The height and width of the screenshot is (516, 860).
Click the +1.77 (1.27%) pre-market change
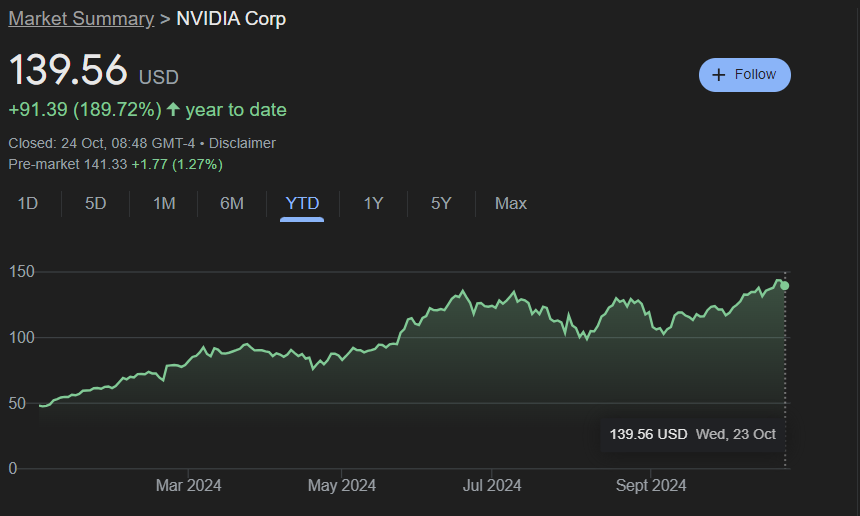coord(177,165)
